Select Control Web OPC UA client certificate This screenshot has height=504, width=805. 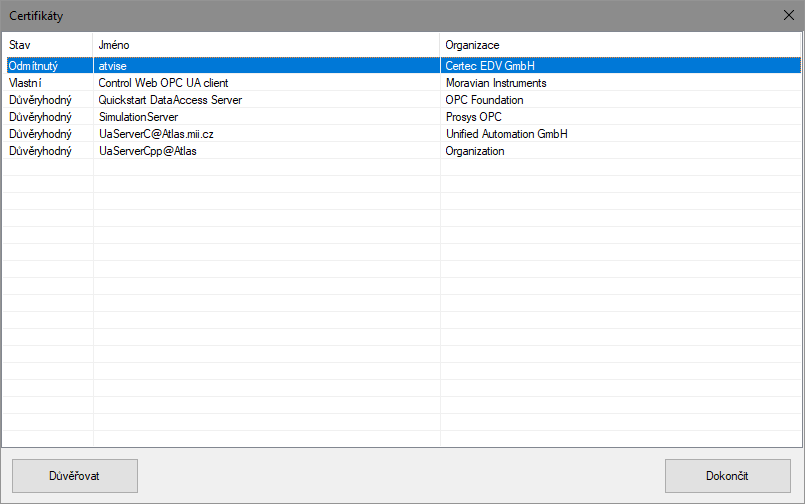pyautogui.click(x=168, y=83)
